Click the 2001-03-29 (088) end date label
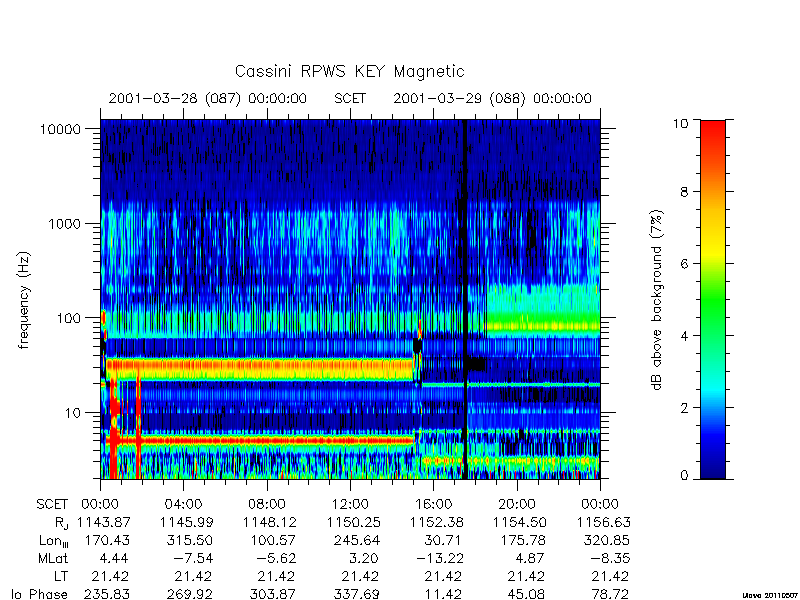This screenshot has width=800, height=600. [492, 98]
